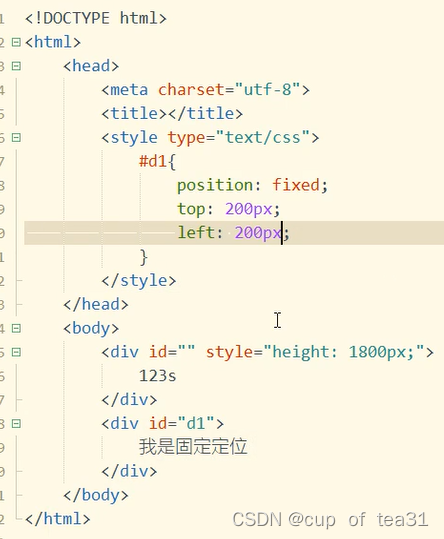Screen dimensions: 444x539
Task: Click the '我是固定定位' text line
Action: pyautogui.click(x=193, y=447)
